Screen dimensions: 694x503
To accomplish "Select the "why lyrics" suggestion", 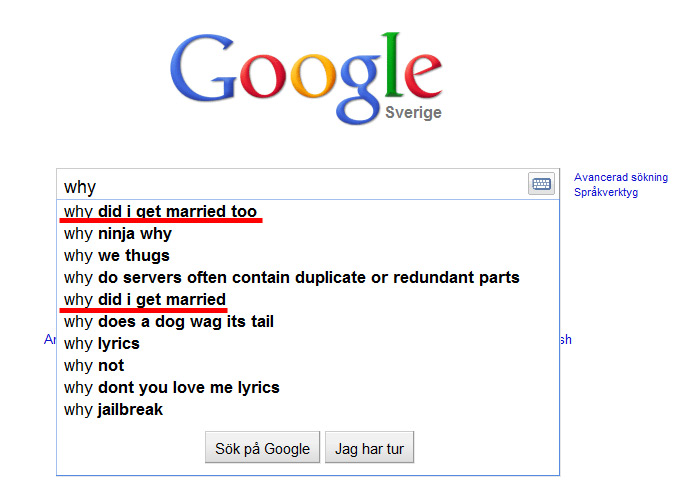I will 102,344.
